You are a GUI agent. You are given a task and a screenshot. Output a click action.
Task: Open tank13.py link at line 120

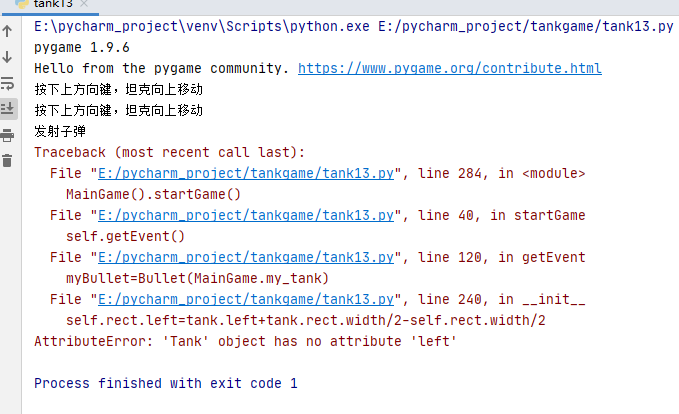click(246, 257)
